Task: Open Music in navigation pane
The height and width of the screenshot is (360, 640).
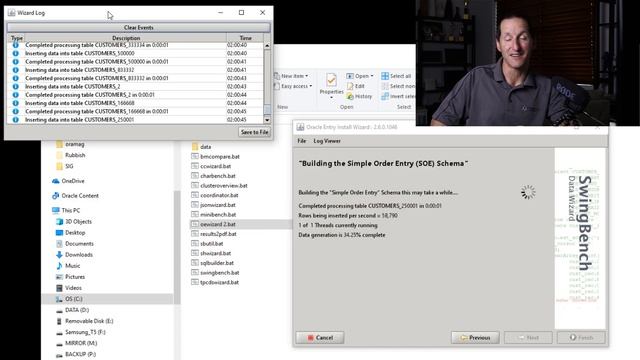Action: (x=68, y=265)
